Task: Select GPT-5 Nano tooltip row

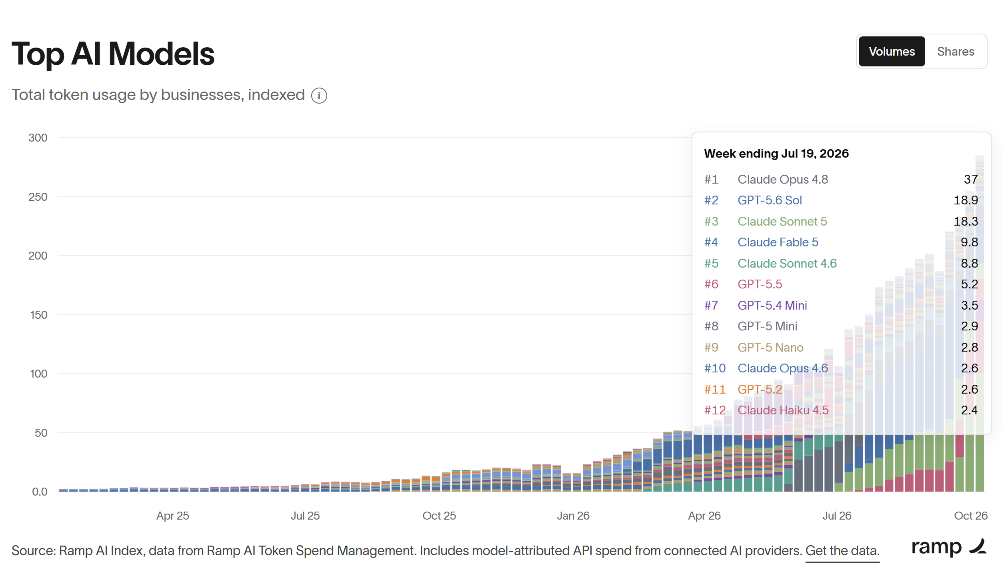Action: point(841,347)
